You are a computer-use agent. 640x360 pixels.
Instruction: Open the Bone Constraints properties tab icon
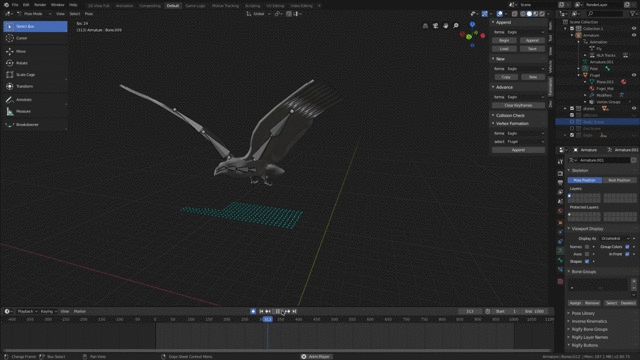(560, 269)
